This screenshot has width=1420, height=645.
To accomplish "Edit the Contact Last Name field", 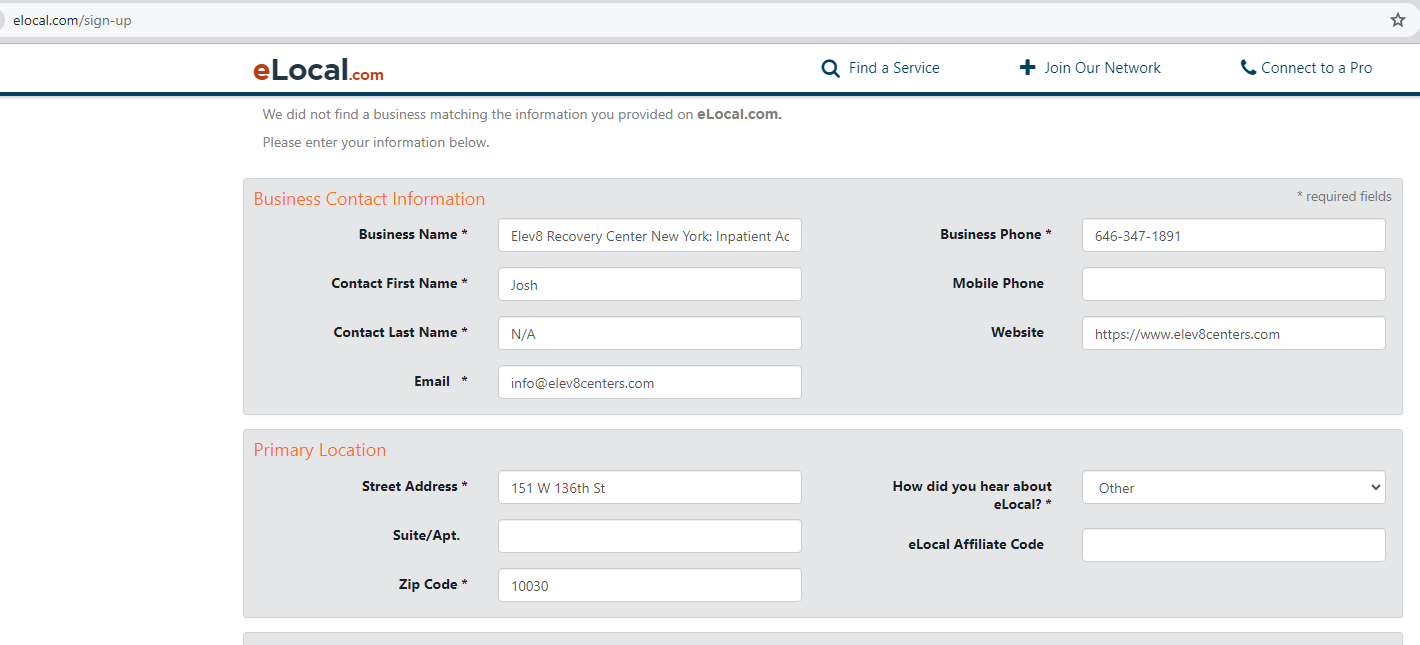I will point(650,334).
